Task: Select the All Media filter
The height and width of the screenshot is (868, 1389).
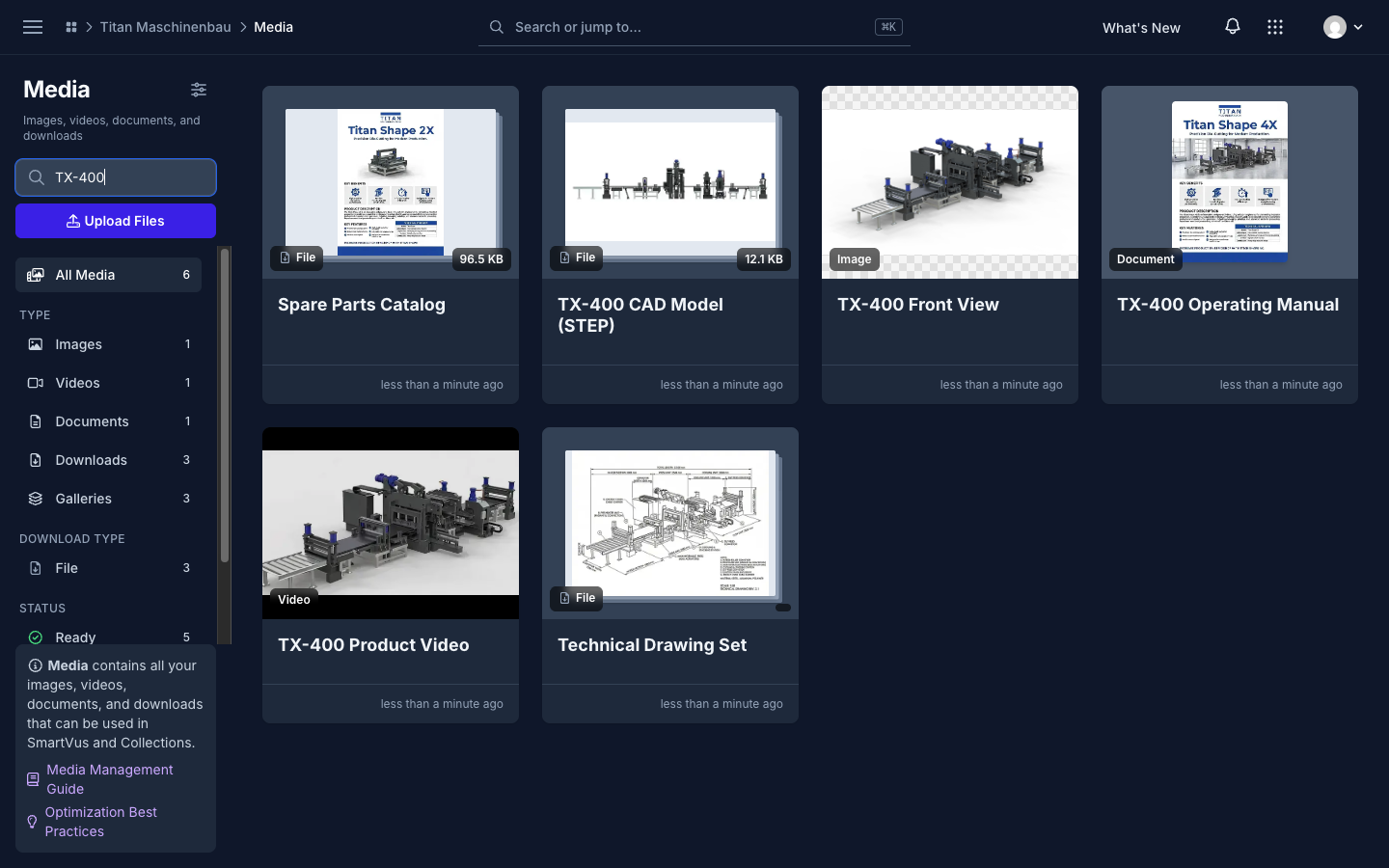Action: 109,275
